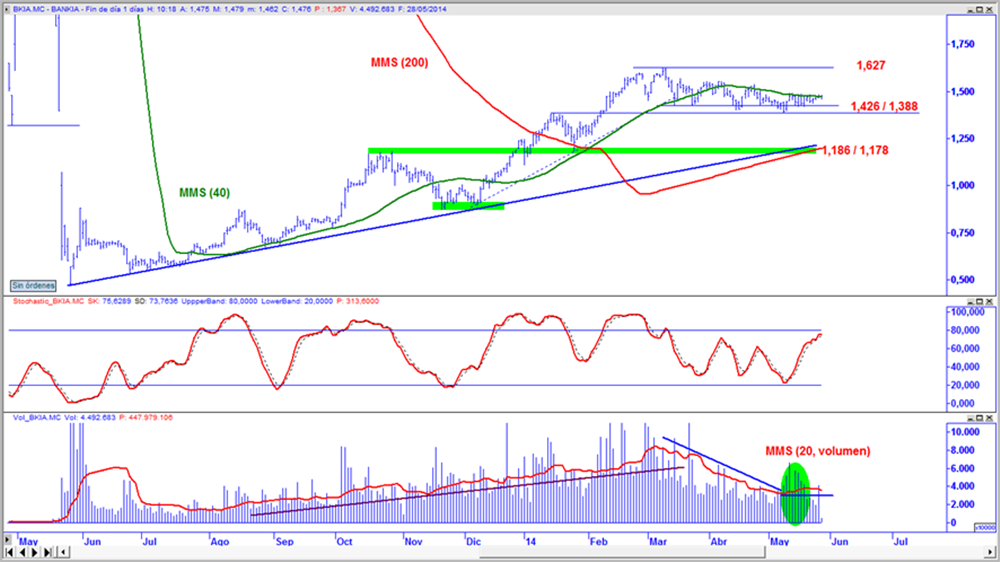Click horizontal scrollbar right arrow at bottom right
1000x562 pixels.
tap(990, 552)
